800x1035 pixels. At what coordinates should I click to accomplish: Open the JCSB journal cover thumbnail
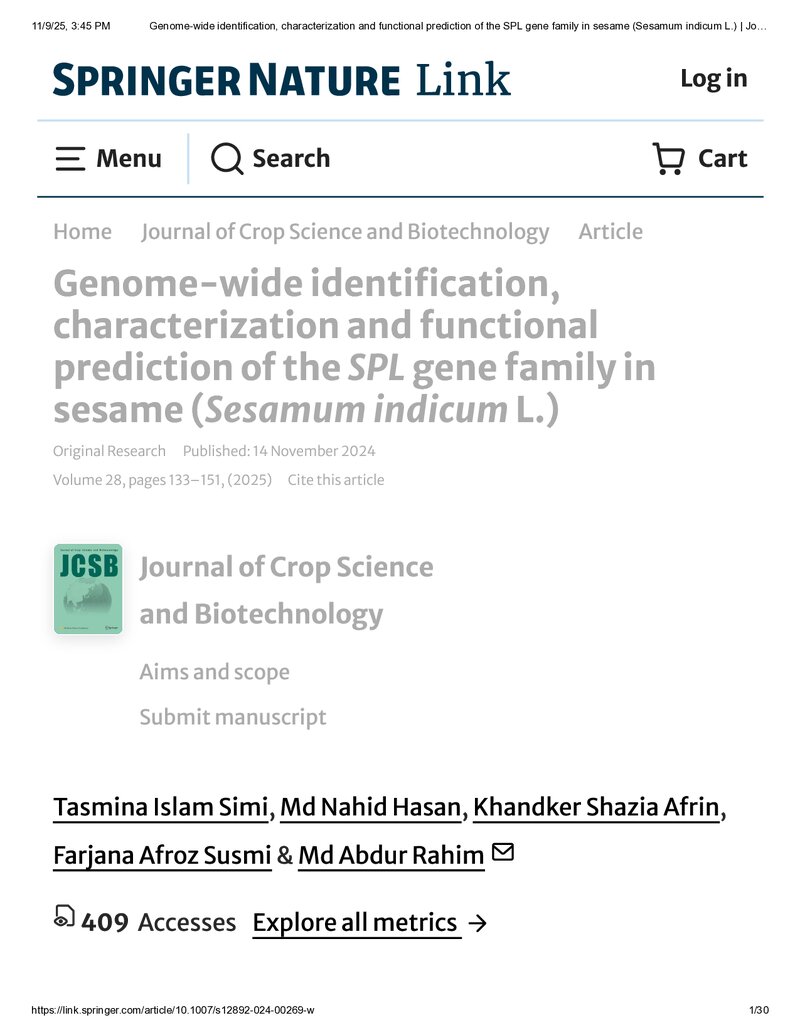pos(88,589)
